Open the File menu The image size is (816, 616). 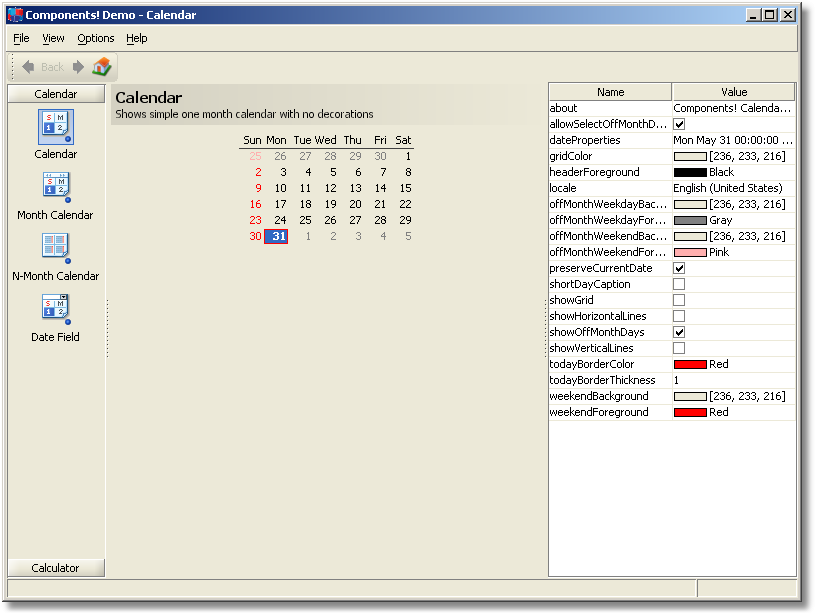21,38
